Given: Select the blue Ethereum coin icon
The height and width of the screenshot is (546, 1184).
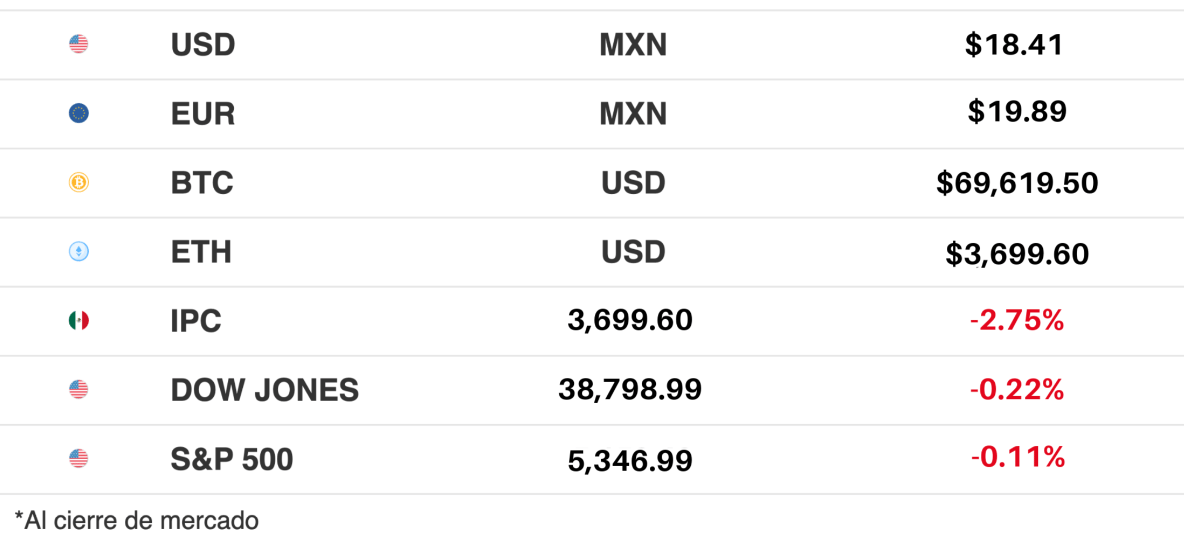Looking at the screenshot, I should [x=79, y=252].
